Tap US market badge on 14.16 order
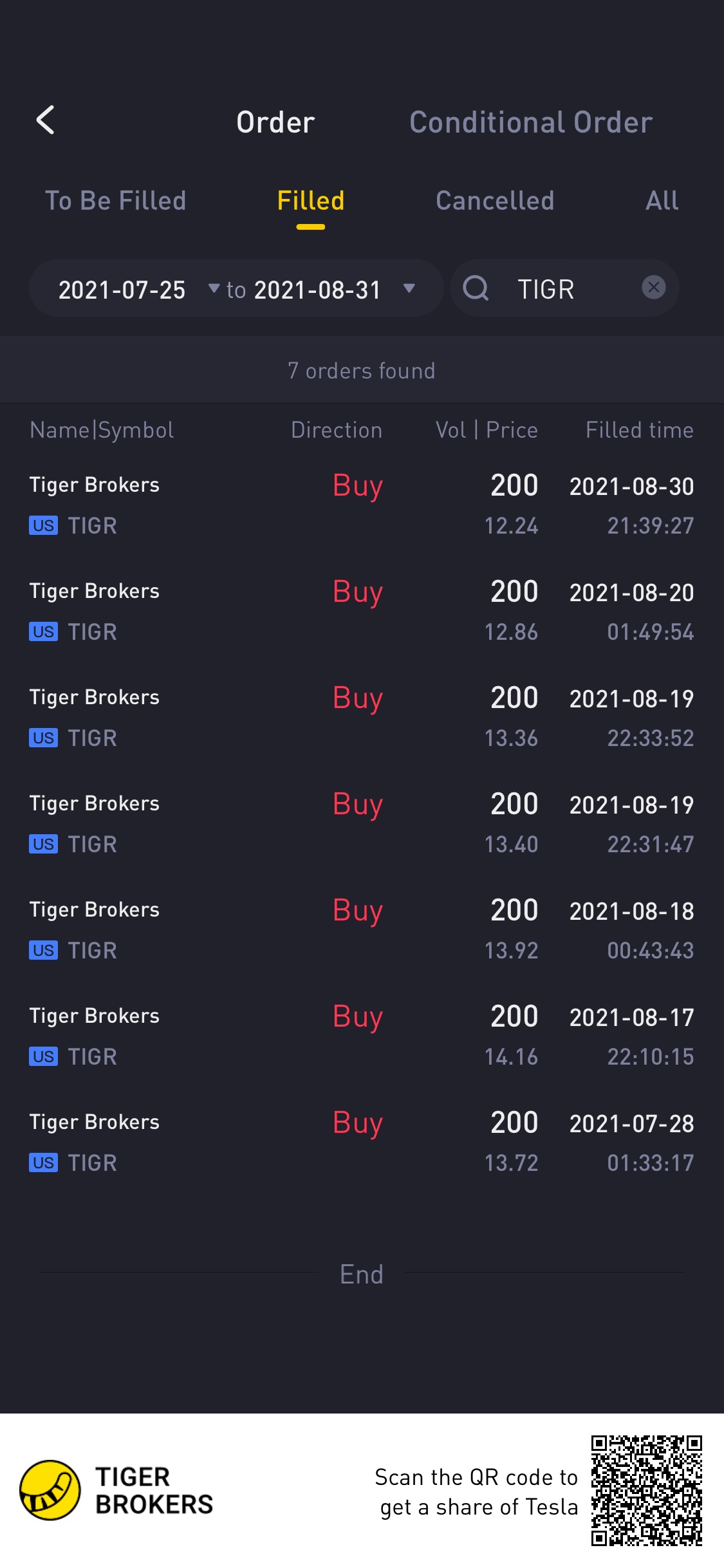This screenshot has height=1568, width=724. coord(43,1057)
